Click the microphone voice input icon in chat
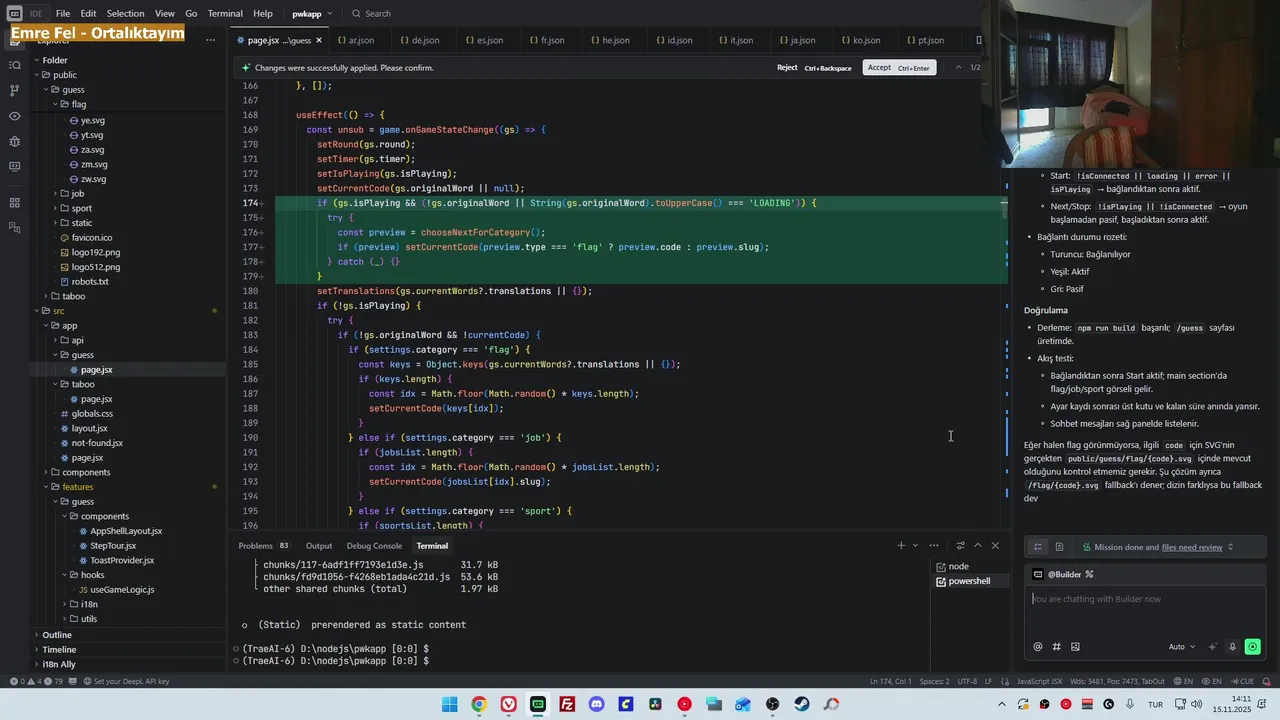1280x720 pixels. pyautogui.click(x=1232, y=647)
